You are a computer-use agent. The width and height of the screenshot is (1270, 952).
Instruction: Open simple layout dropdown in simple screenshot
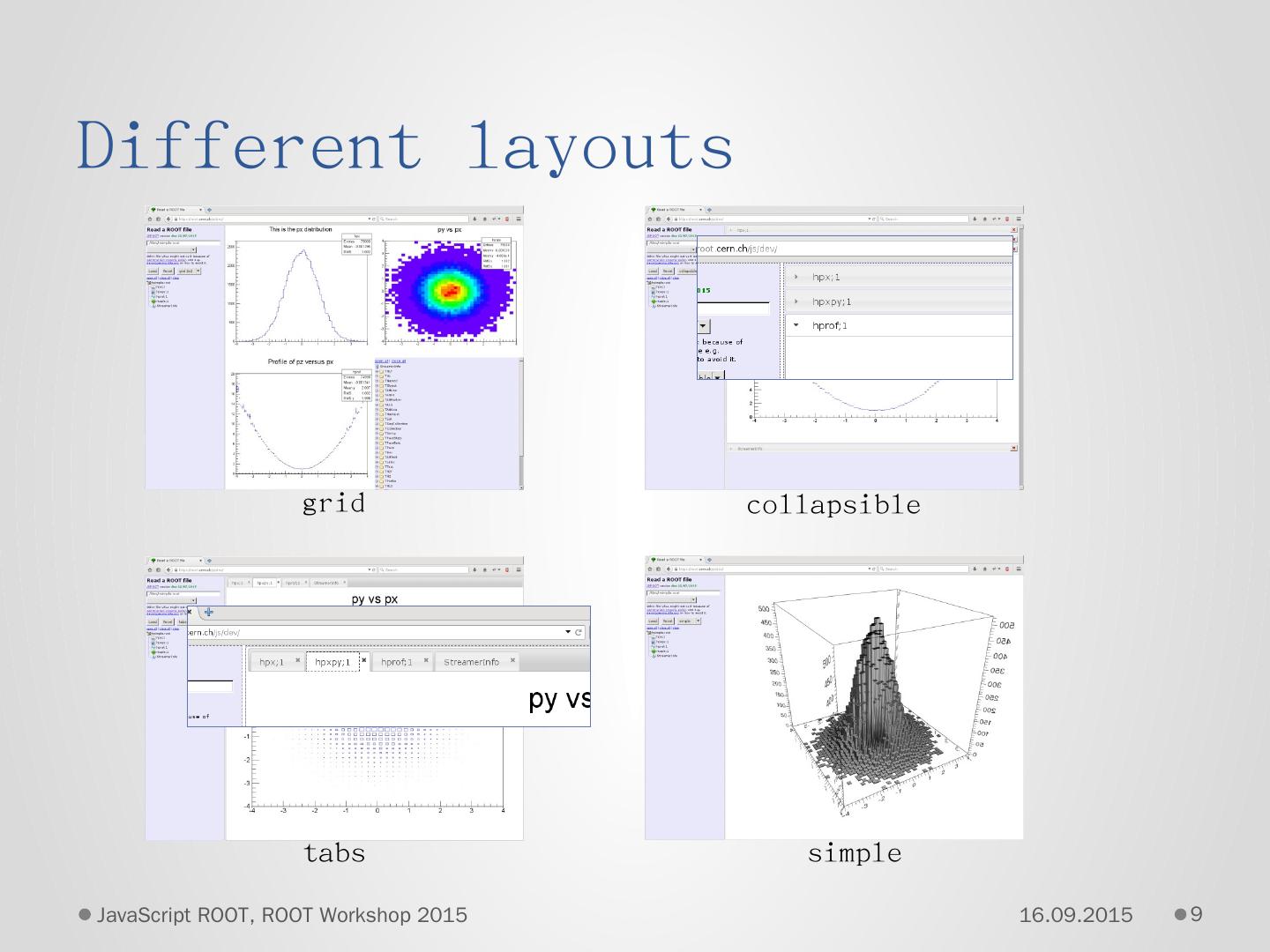(689, 621)
